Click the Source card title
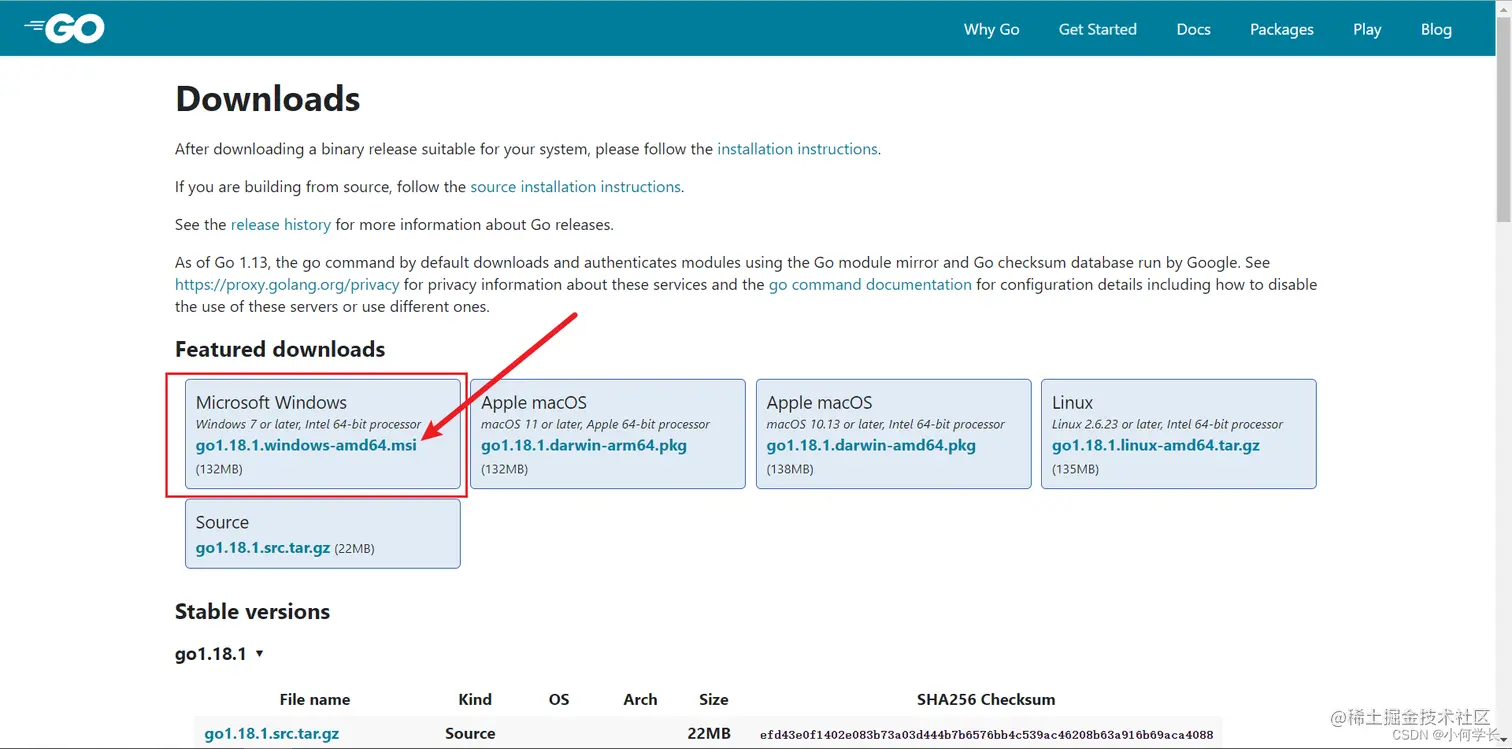 click(222, 522)
